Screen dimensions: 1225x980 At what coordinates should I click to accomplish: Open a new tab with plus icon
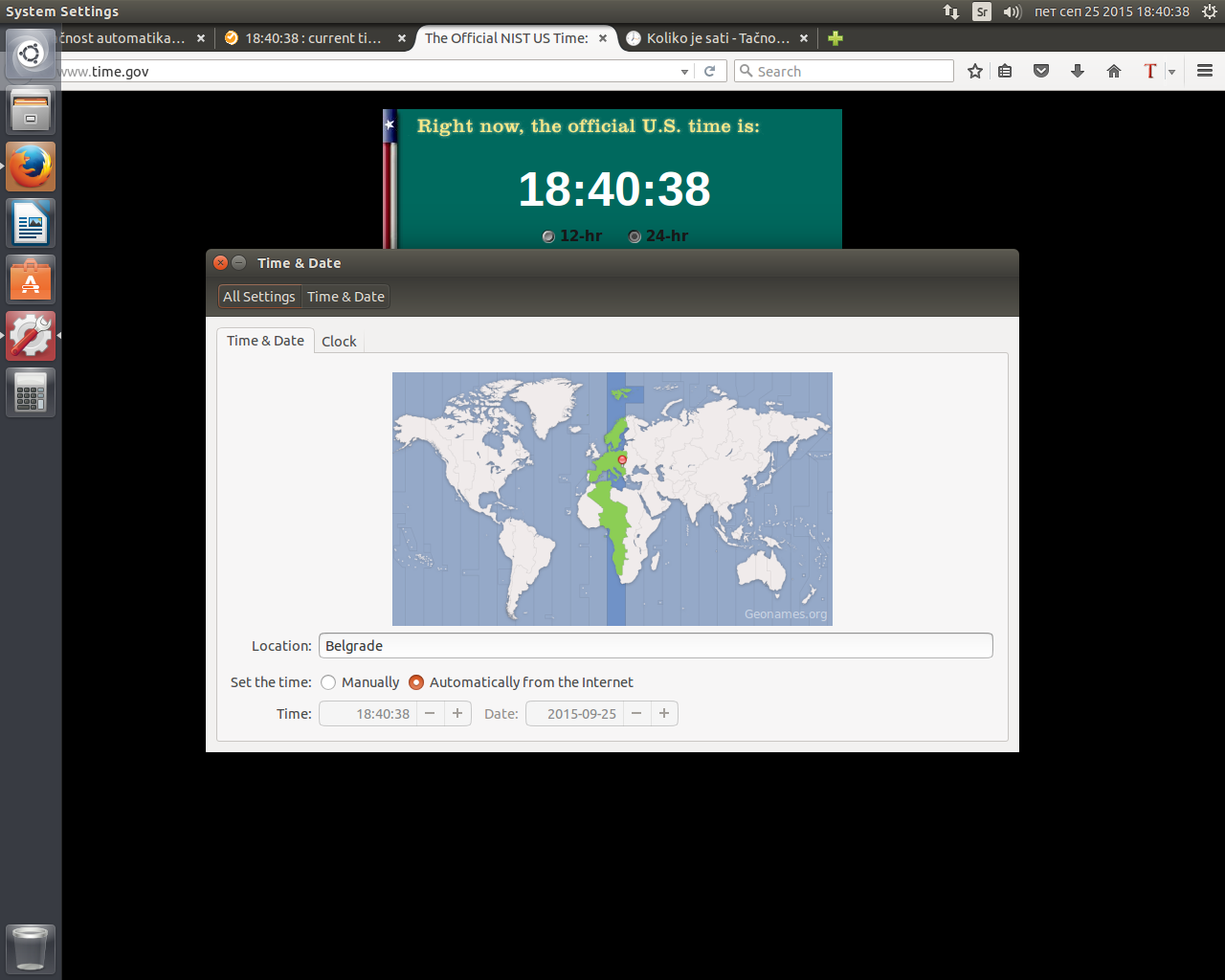(835, 38)
